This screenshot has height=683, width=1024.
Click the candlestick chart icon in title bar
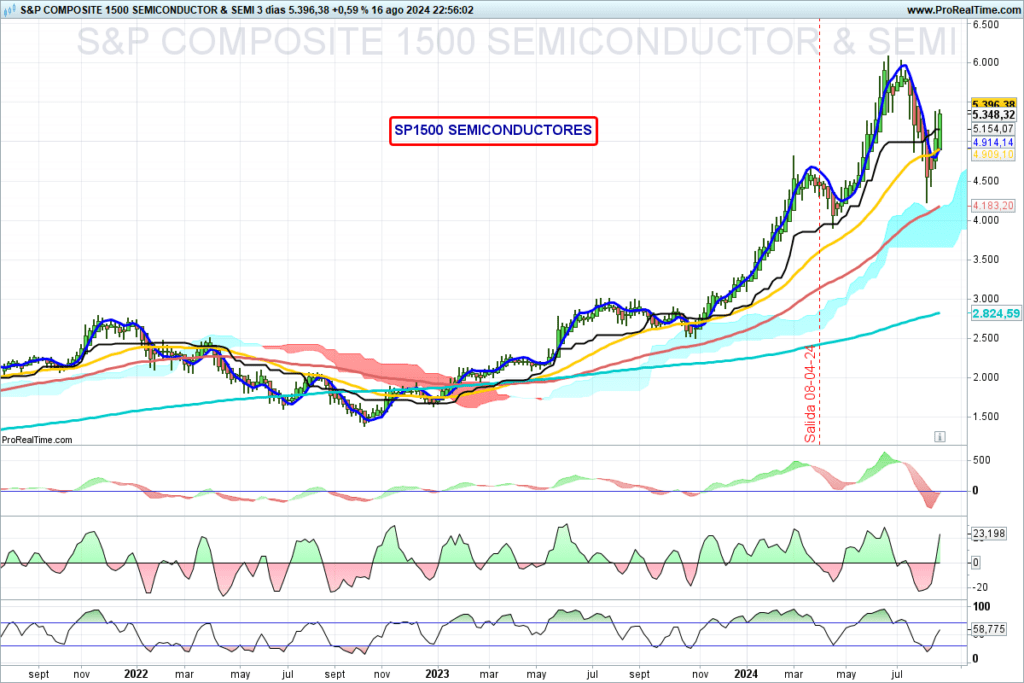coord(9,10)
